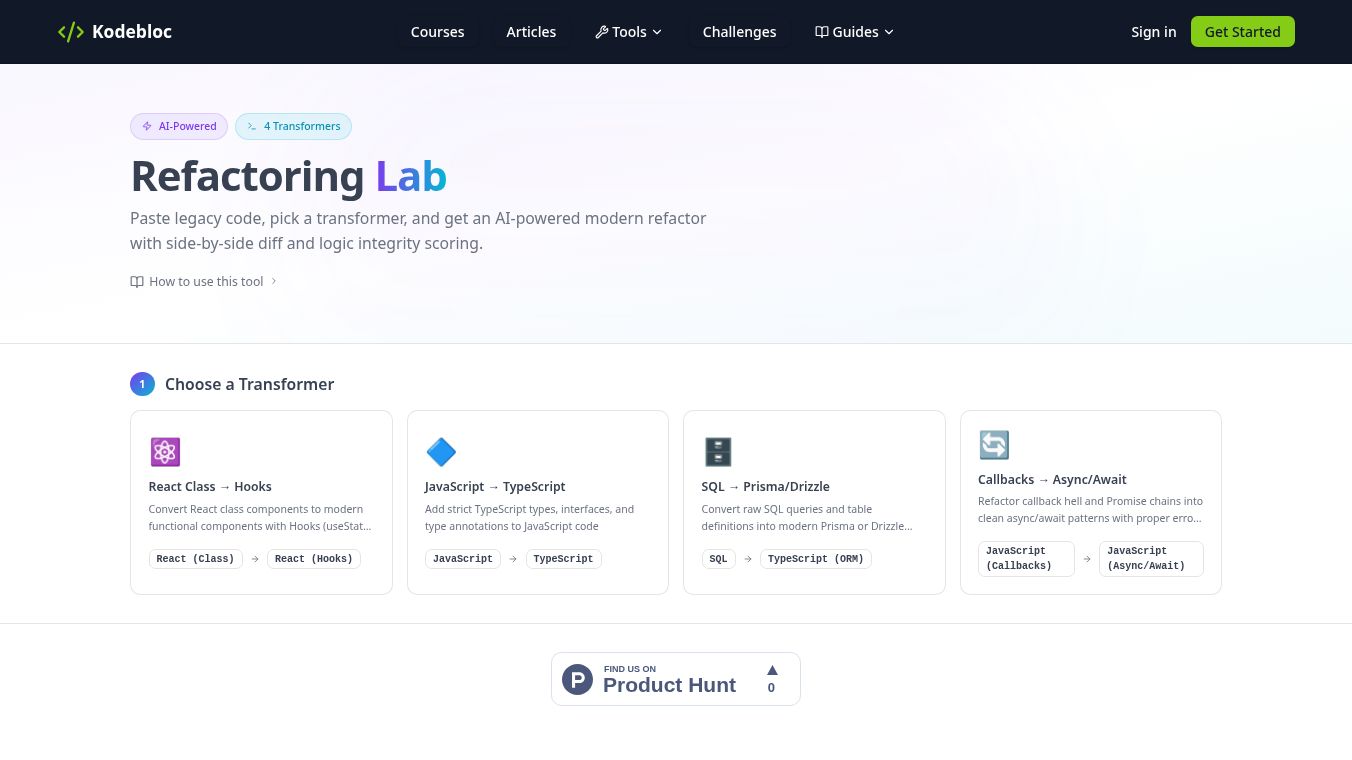This screenshot has width=1352, height=760.
Task: Expand the chevron next to Guides
Action: [889, 32]
